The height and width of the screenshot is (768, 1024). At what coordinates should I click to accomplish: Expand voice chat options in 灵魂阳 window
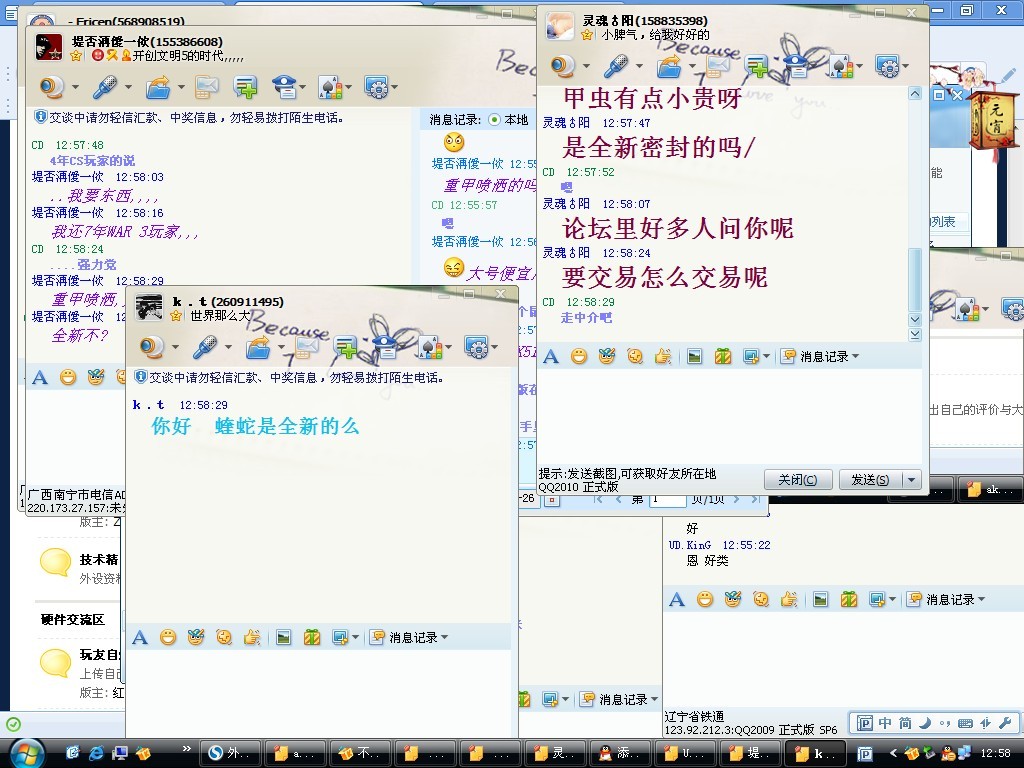pos(639,66)
